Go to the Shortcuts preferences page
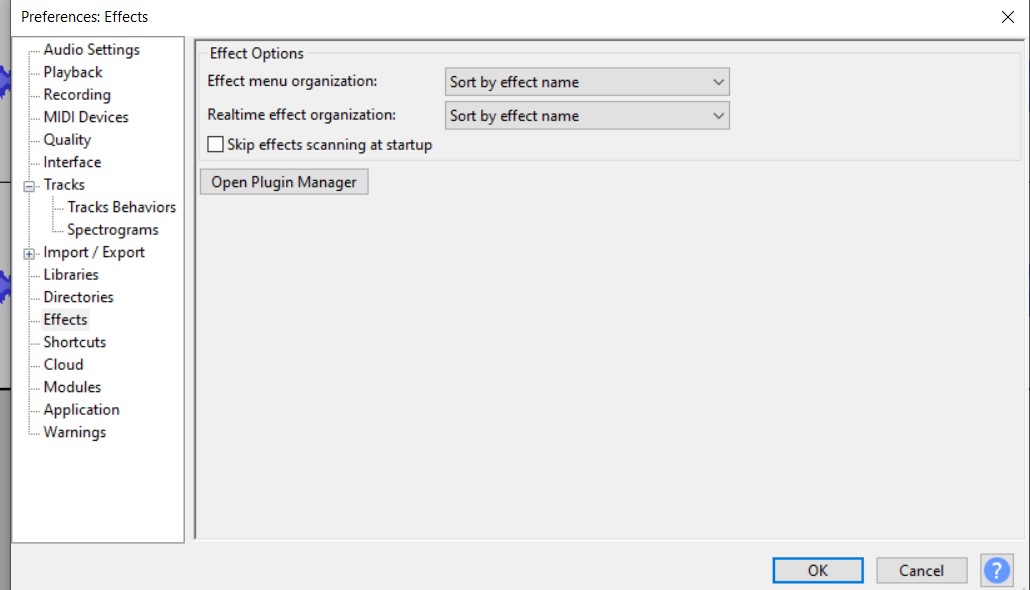The height and width of the screenshot is (590, 1030). 75,342
